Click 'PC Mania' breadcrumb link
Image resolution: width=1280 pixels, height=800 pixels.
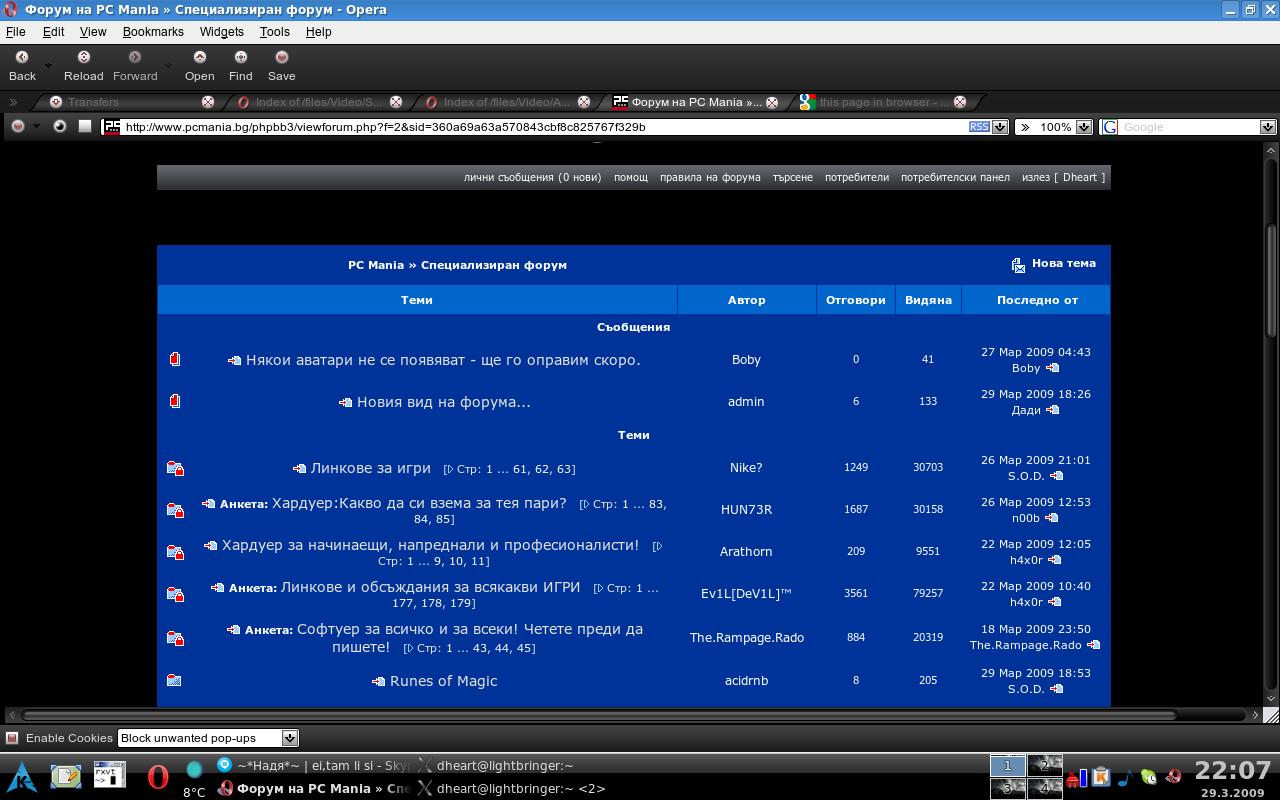tap(376, 265)
